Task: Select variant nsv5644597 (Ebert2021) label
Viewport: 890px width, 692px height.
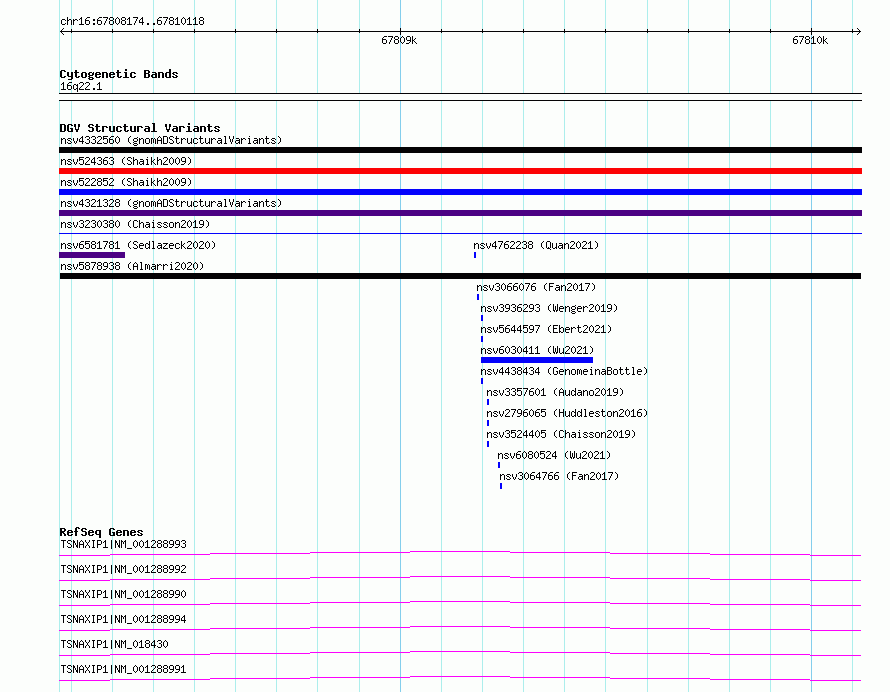Action: [x=546, y=329]
